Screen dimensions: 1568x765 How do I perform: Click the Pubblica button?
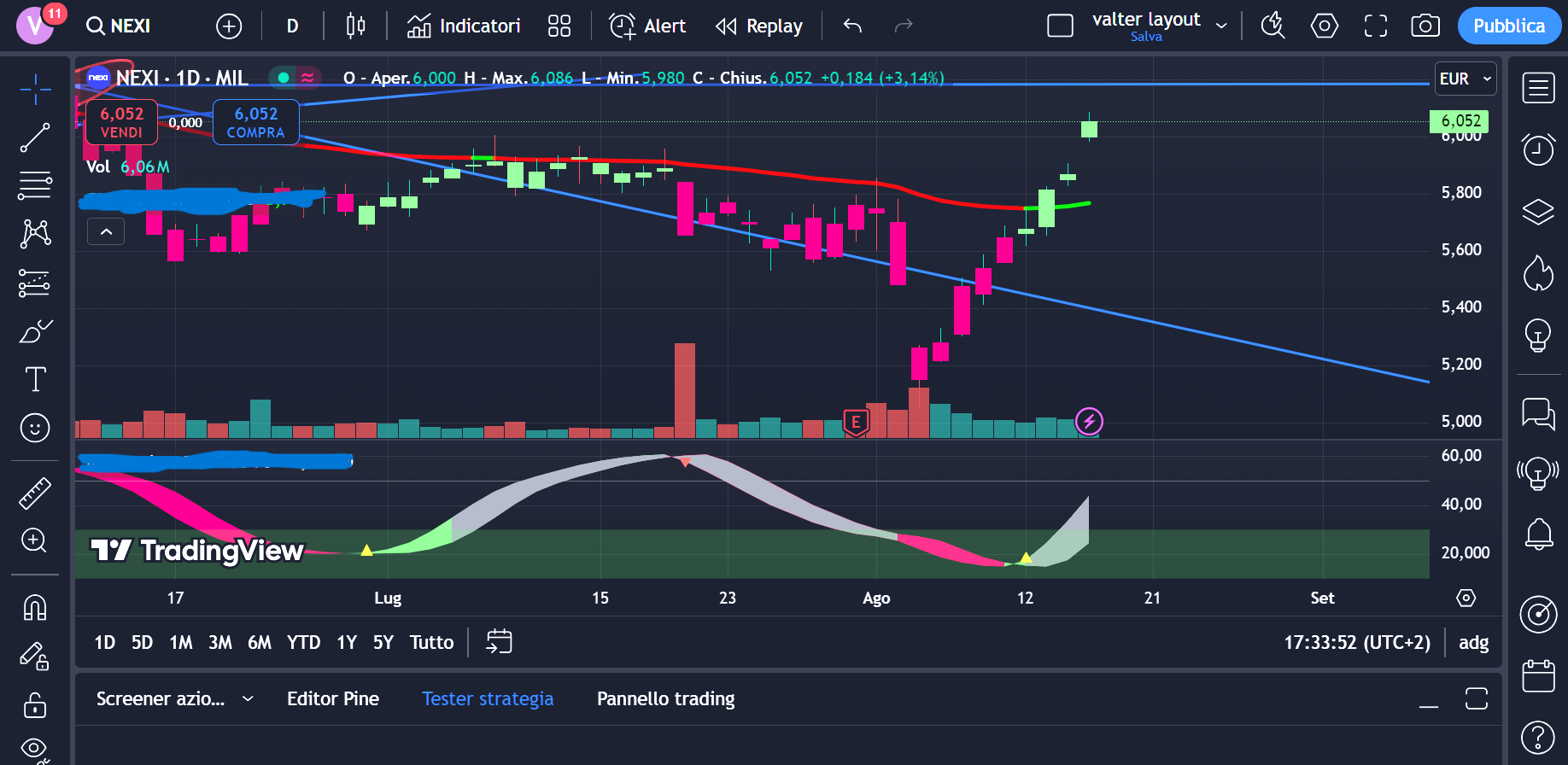point(1509,26)
